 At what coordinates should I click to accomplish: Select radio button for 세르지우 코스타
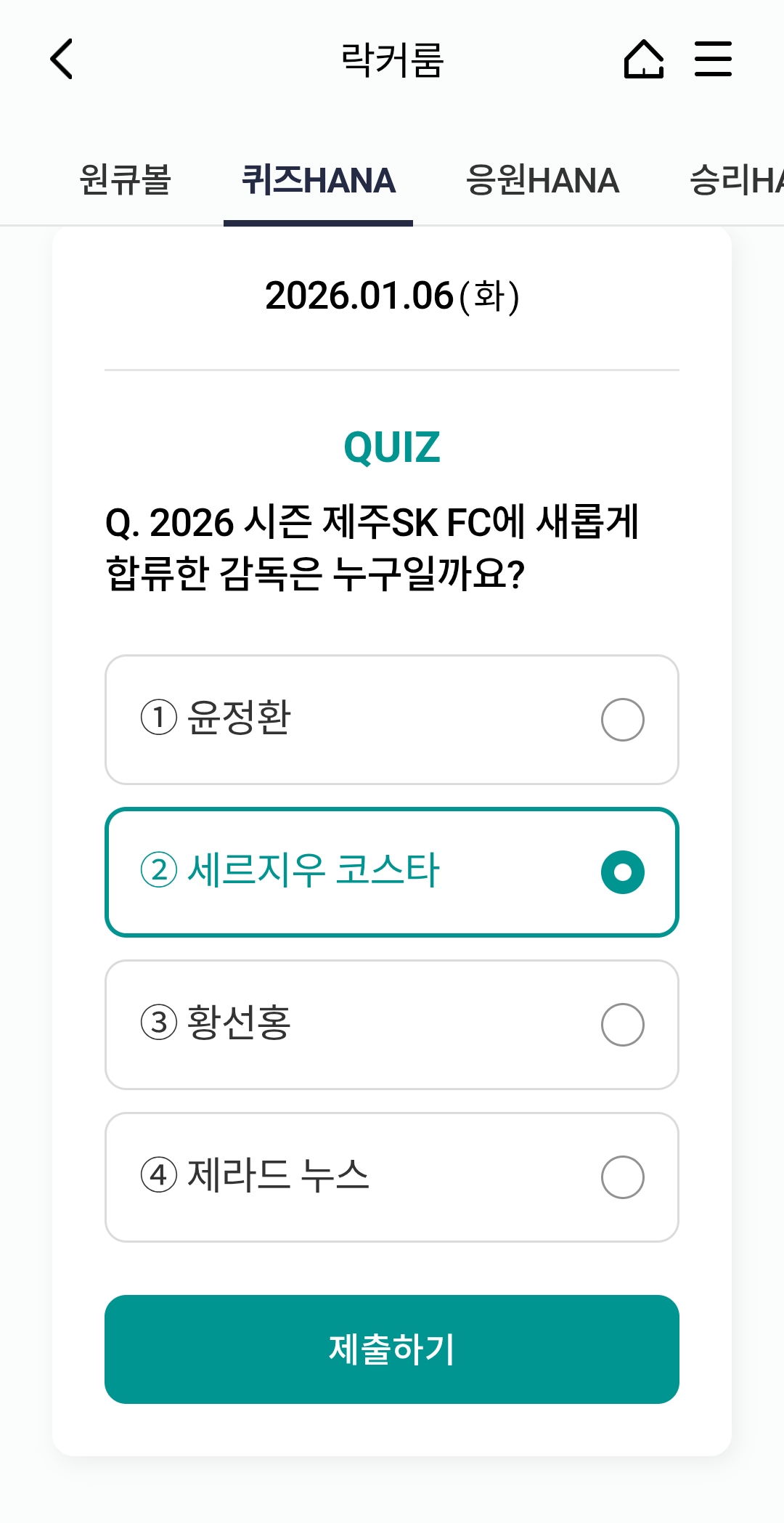coord(623,872)
